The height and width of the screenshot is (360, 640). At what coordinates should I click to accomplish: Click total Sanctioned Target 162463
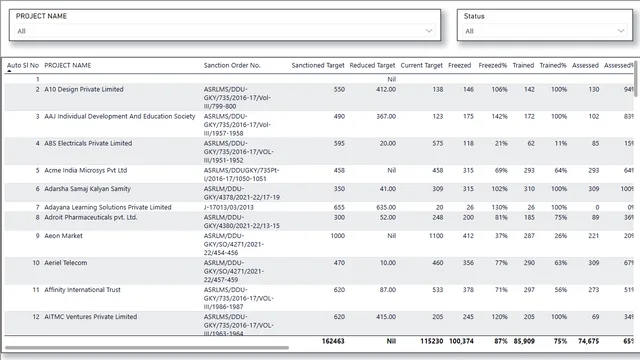click(x=333, y=341)
